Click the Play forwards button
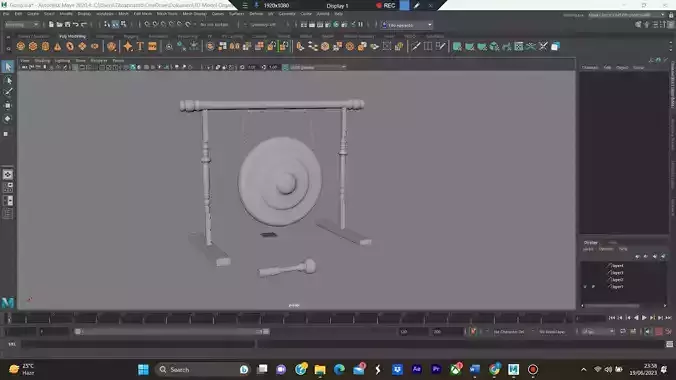This screenshot has height=380, width=676. [x=644, y=318]
